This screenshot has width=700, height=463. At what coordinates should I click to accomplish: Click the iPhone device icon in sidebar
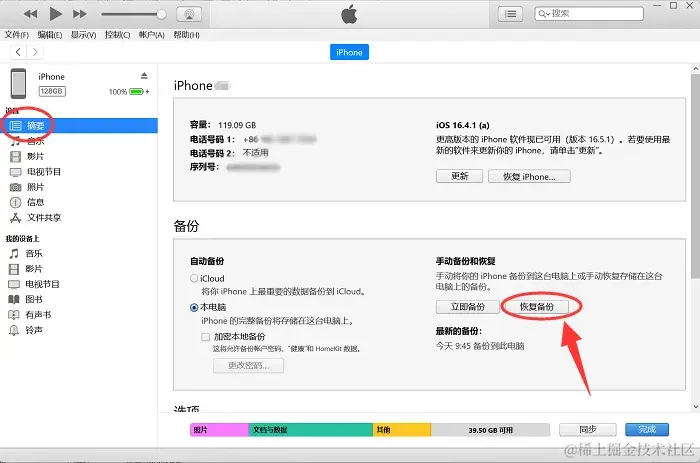coord(18,83)
